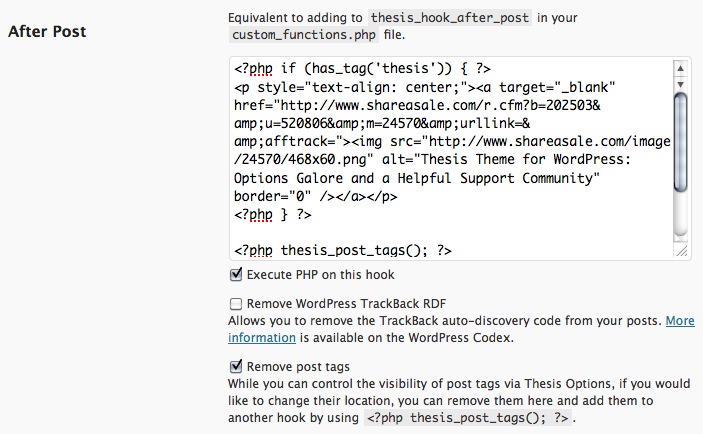Viewport: 703px width, 434px height.
Task: Click the thesis_hook_after_post code snippet
Action: (450, 17)
